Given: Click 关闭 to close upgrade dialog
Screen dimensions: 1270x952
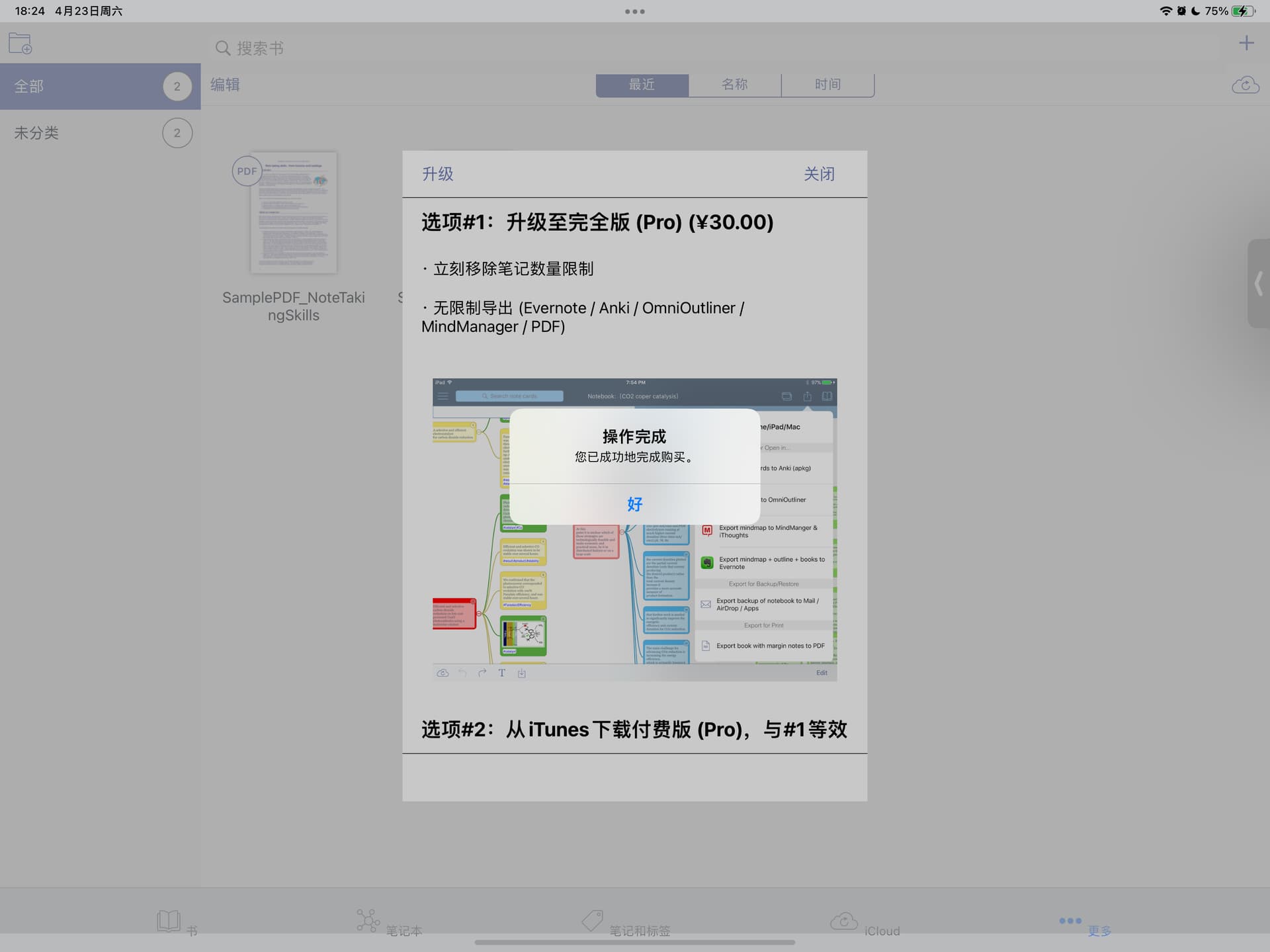Looking at the screenshot, I should pos(818,174).
